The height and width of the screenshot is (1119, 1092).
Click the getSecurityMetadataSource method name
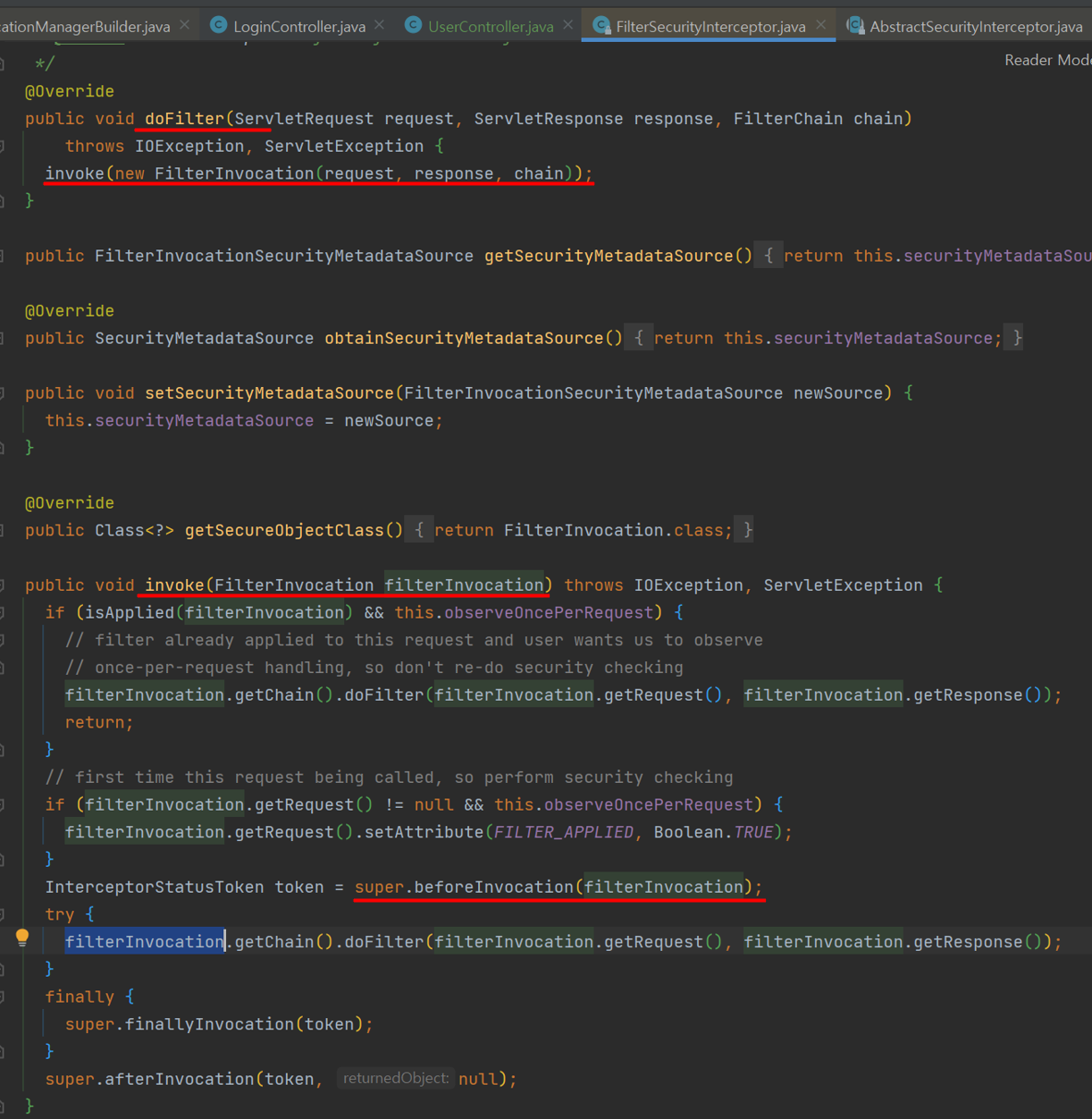pos(609,256)
